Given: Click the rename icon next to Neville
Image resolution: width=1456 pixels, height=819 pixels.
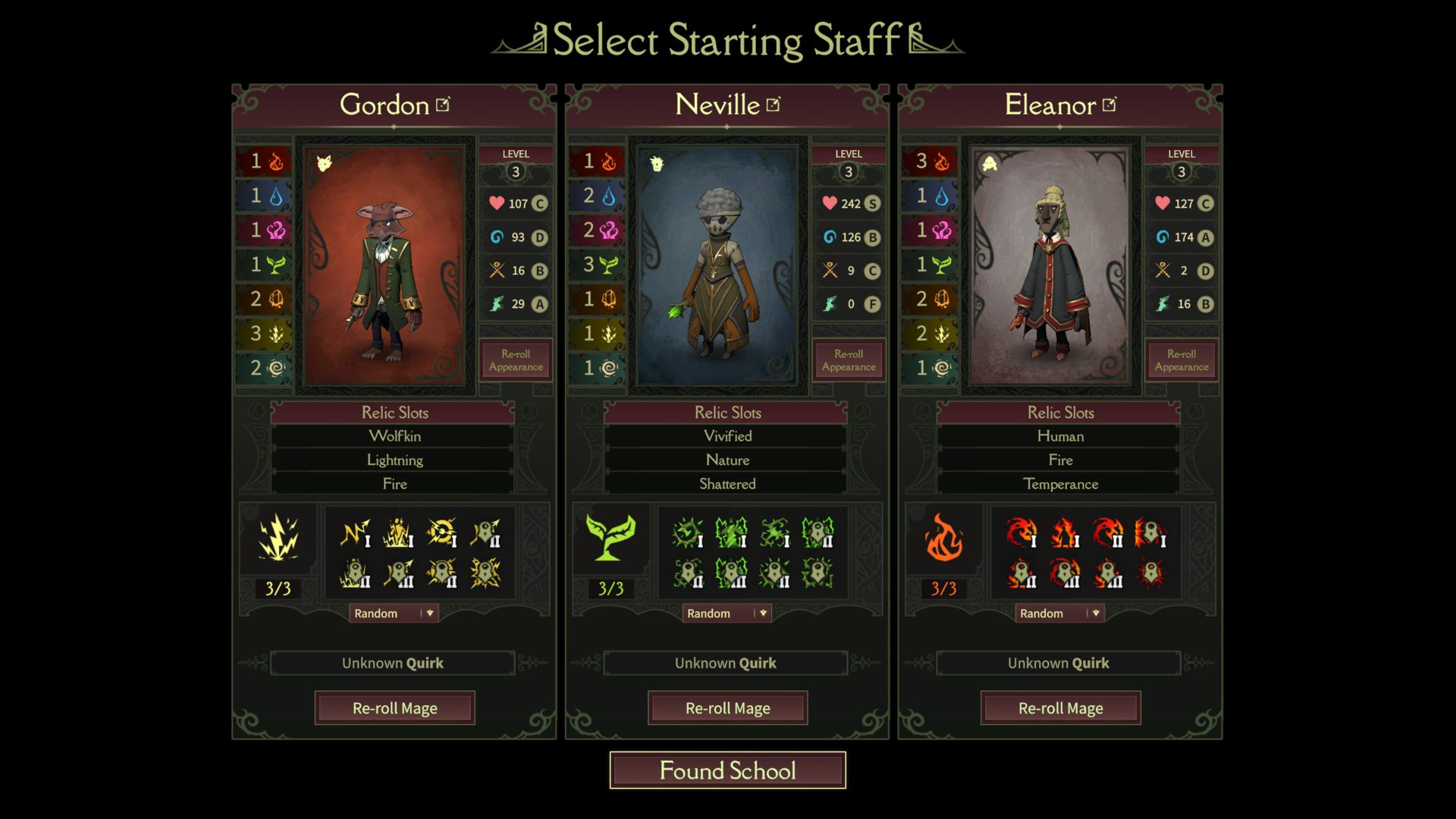Looking at the screenshot, I should [x=773, y=105].
